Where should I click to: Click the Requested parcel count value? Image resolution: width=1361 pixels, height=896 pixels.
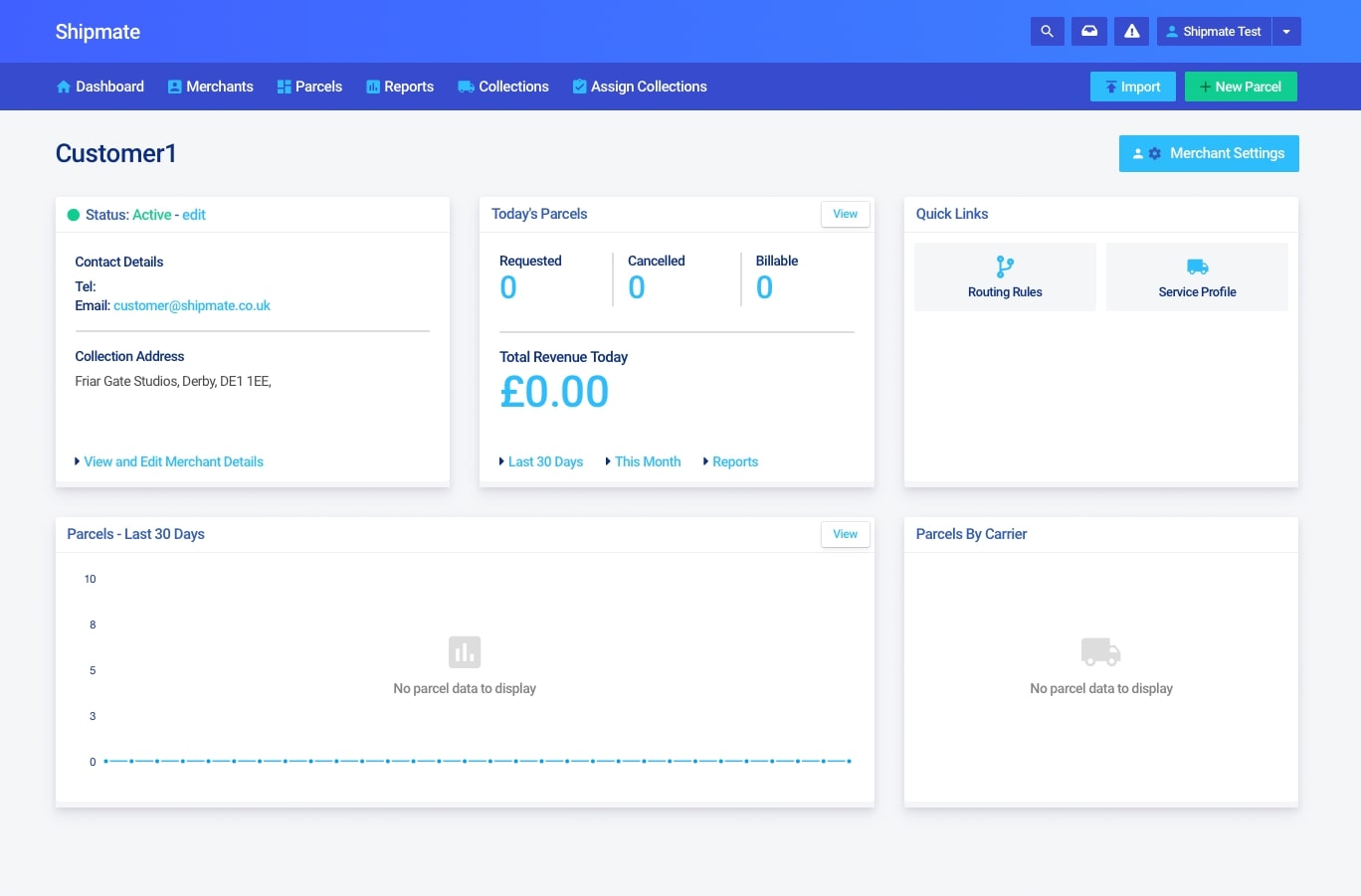click(x=508, y=287)
